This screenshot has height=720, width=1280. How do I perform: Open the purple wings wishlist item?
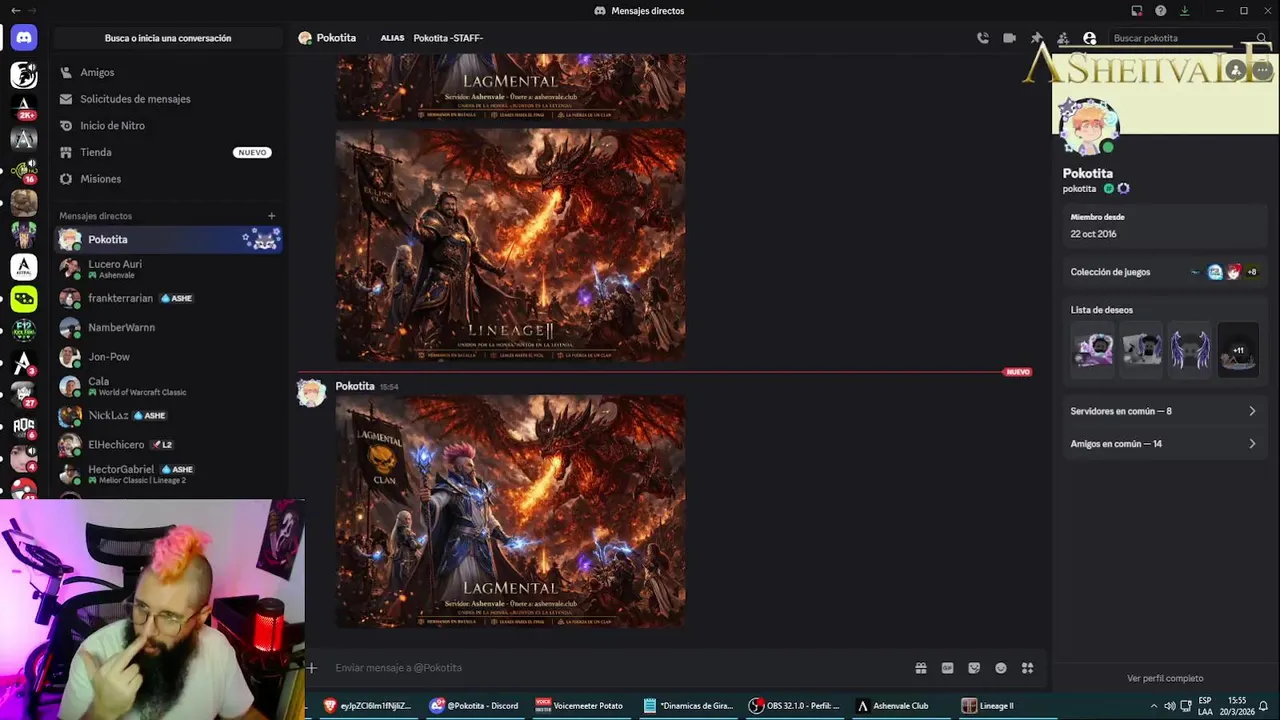coord(1190,351)
